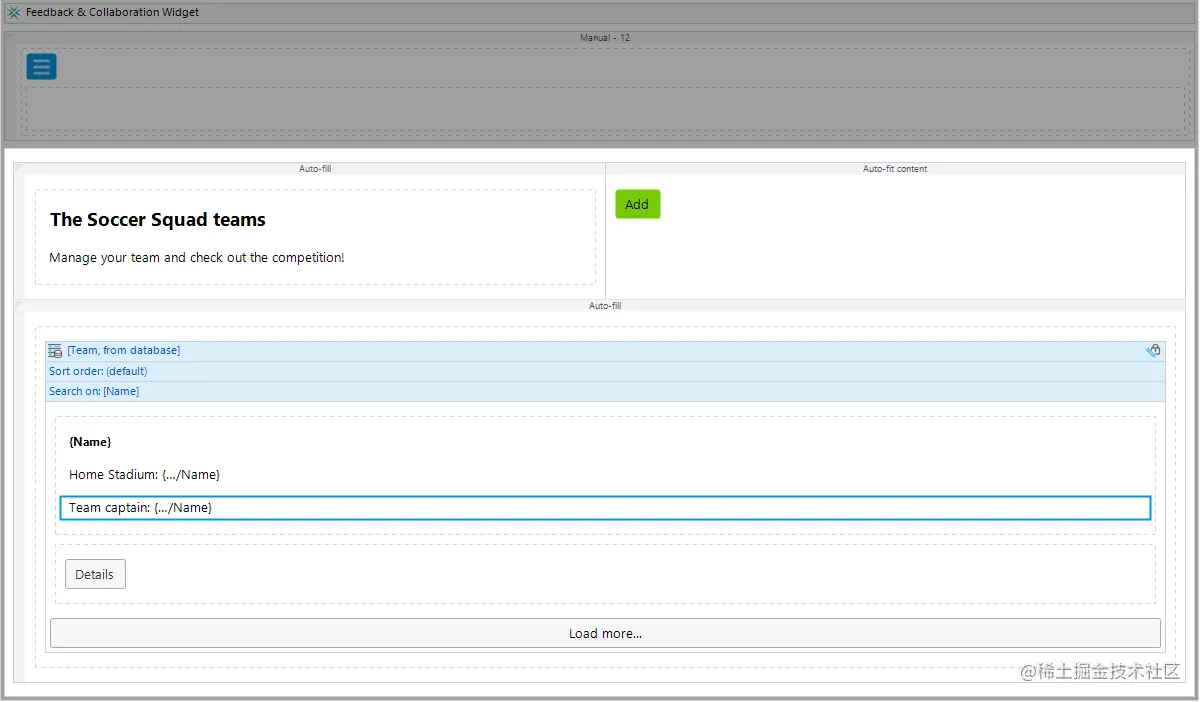Select the Team captain: {.../Name} field
This screenshot has height=702, width=1201.
tap(605, 508)
